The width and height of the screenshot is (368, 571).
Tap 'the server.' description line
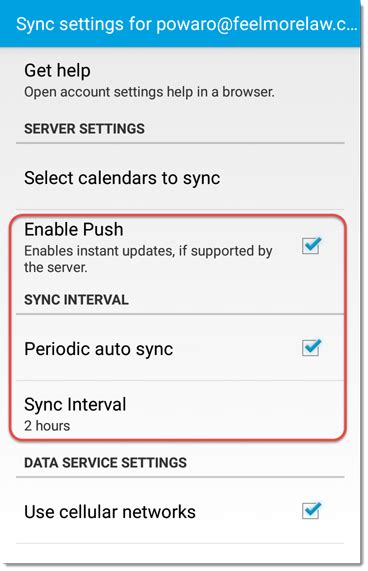pyautogui.click(x=56, y=267)
